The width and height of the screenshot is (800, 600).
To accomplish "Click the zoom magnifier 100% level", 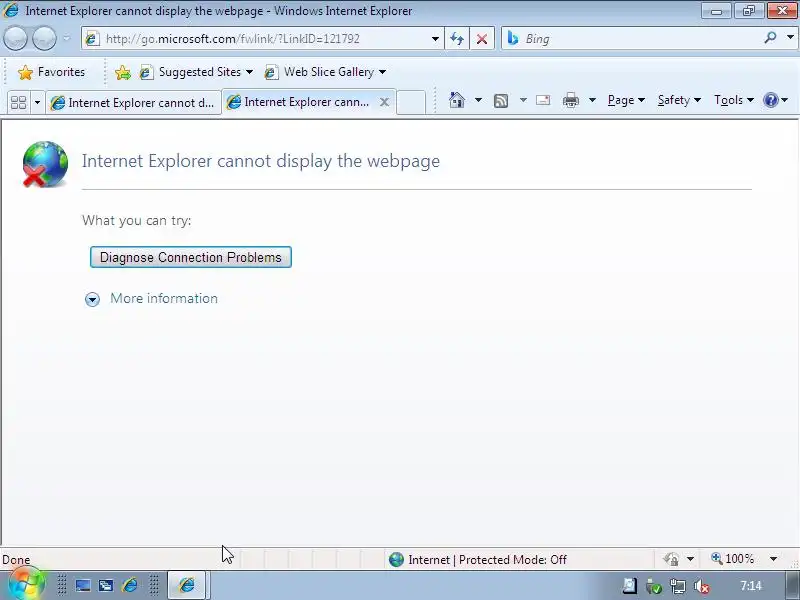I will click(733, 559).
